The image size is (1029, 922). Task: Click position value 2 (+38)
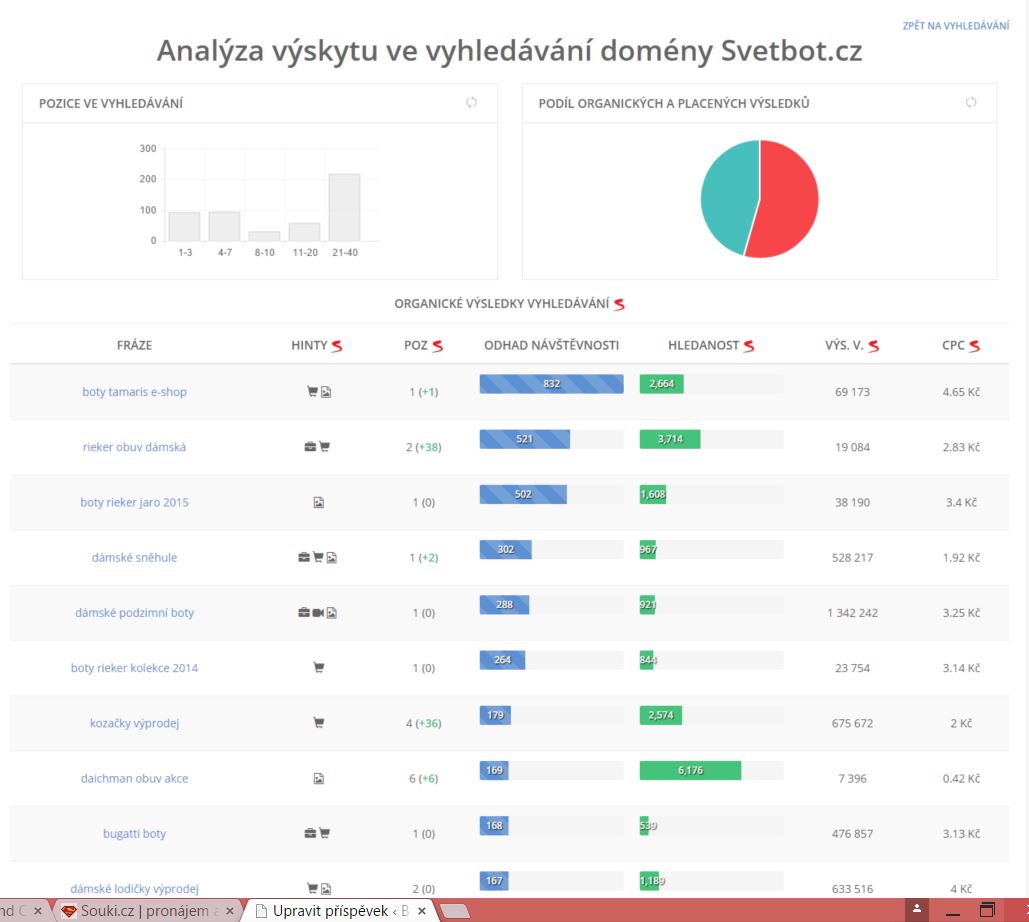pos(424,447)
